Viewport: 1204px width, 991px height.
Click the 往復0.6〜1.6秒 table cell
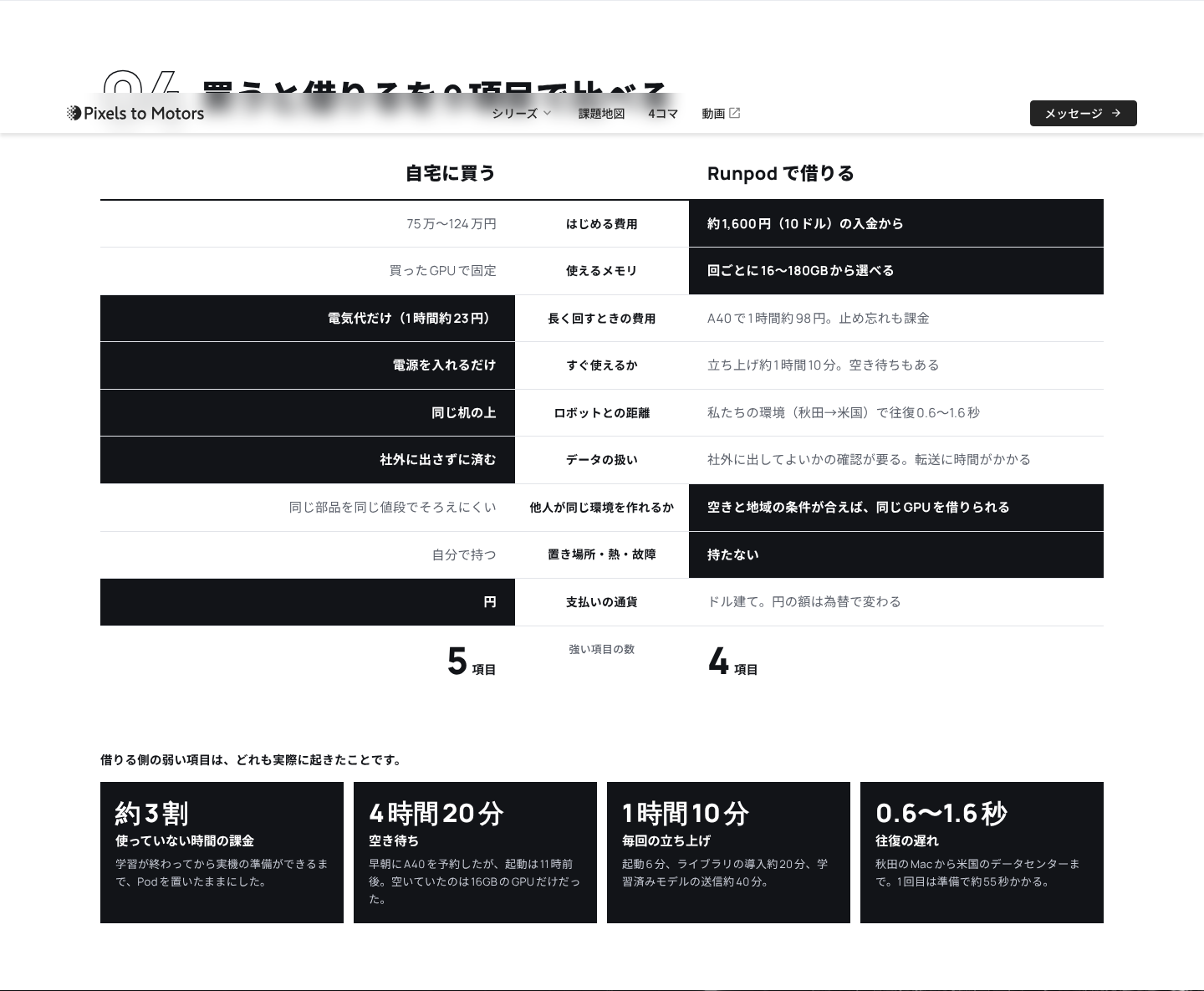896,413
